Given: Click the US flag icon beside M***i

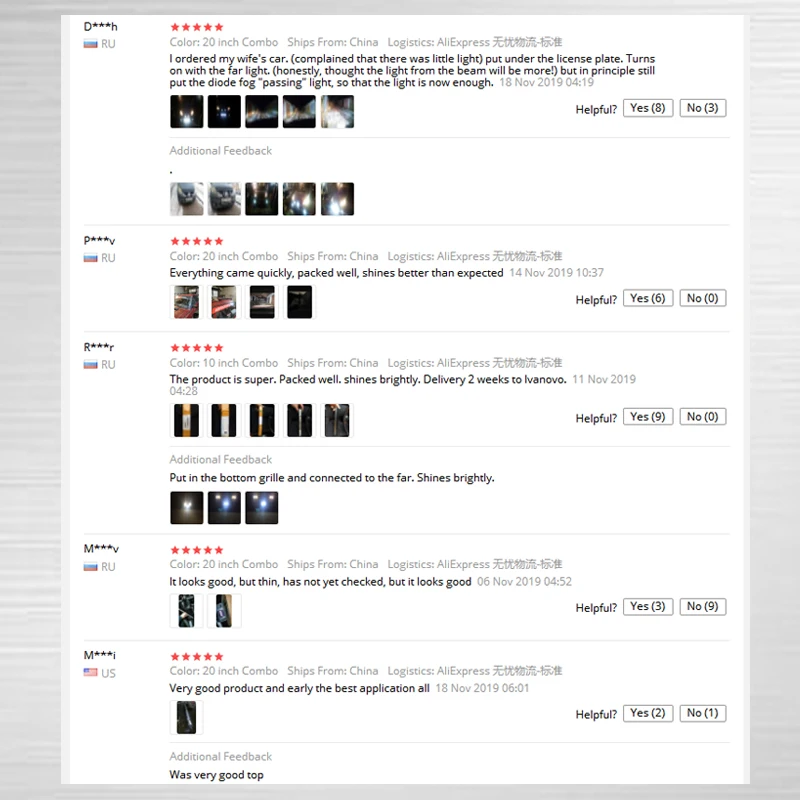Looking at the screenshot, I should click(91, 672).
